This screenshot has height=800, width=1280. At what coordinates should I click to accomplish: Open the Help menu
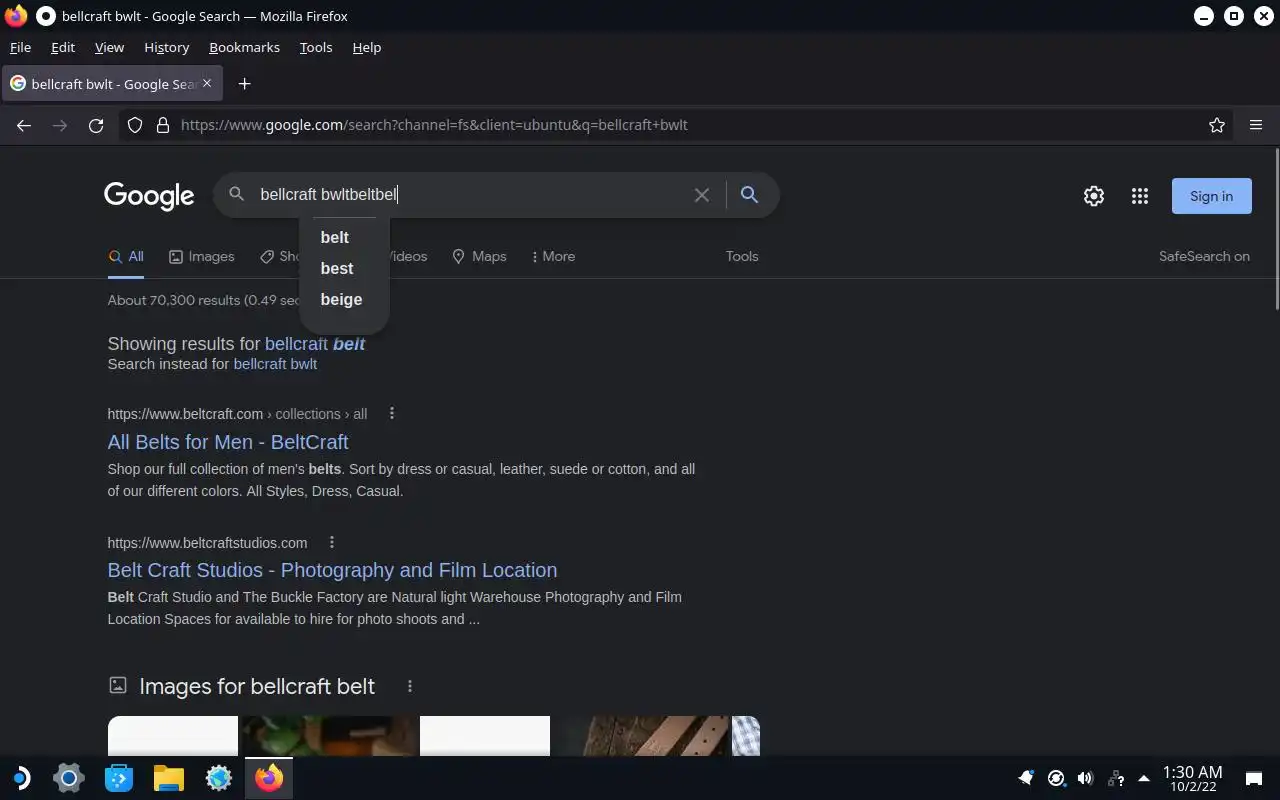pyautogui.click(x=367, y=47)
